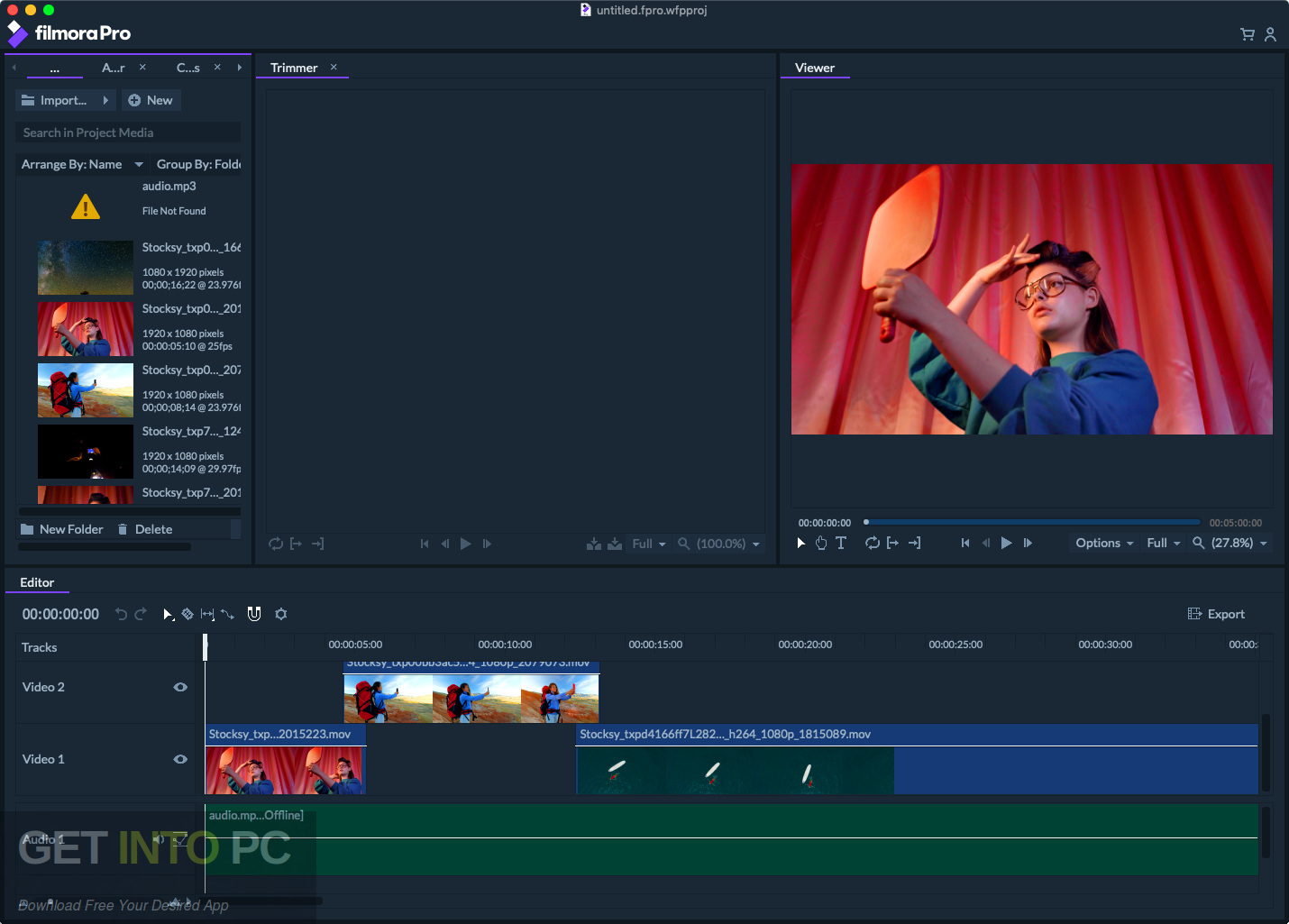Play clip in Trimmer
The width and height of the screenshot is (1289, 924).
(x=465, y=544)
